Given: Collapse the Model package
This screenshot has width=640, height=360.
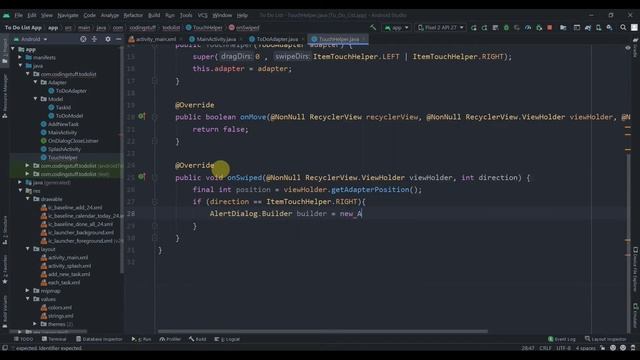Looking at the screenshot, I should point(35,99).
